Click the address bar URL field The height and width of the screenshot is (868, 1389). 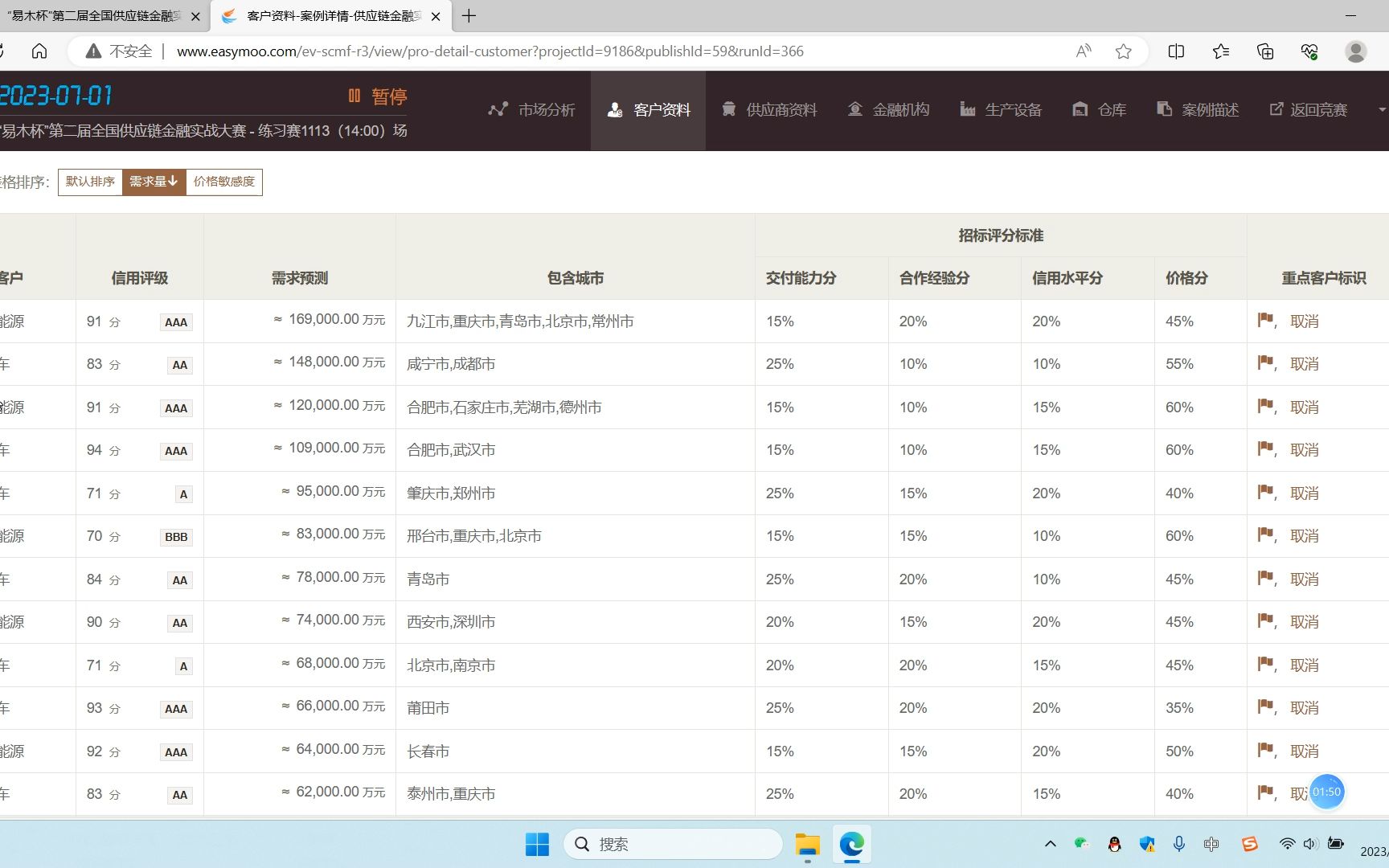tap(490, 51)
